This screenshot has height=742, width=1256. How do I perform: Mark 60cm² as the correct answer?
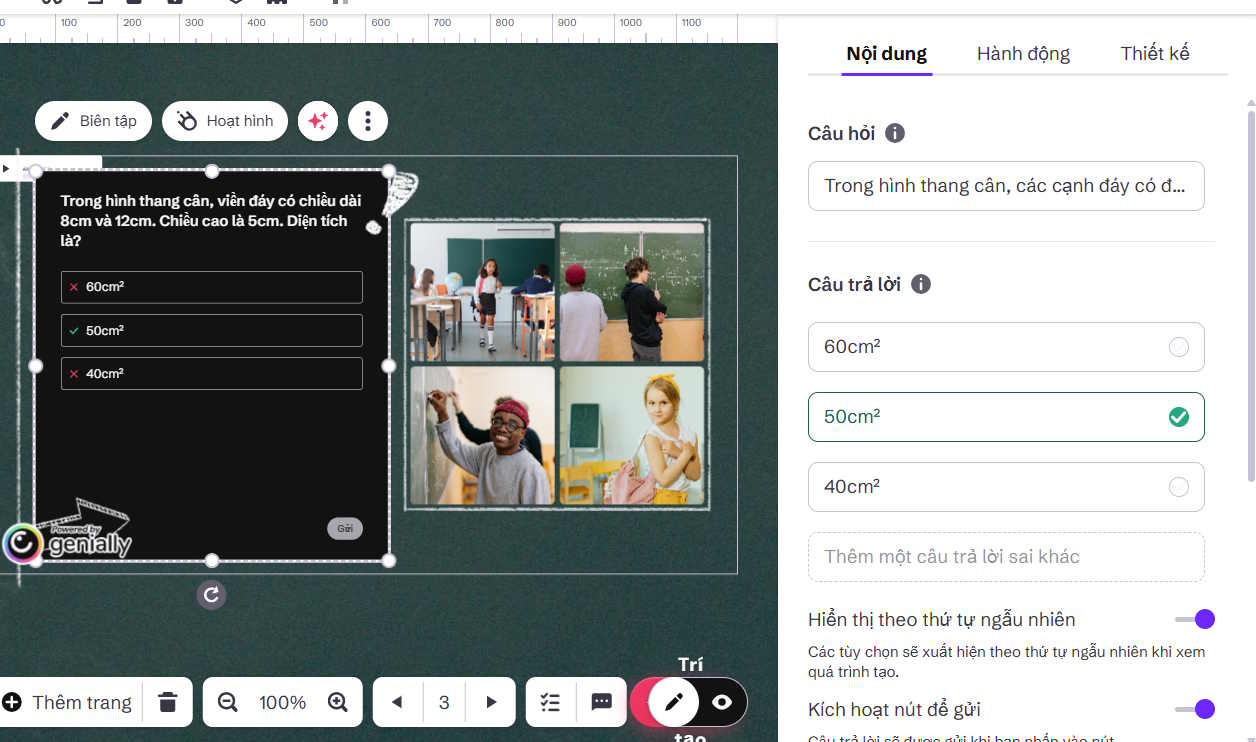coord(1177,347)
